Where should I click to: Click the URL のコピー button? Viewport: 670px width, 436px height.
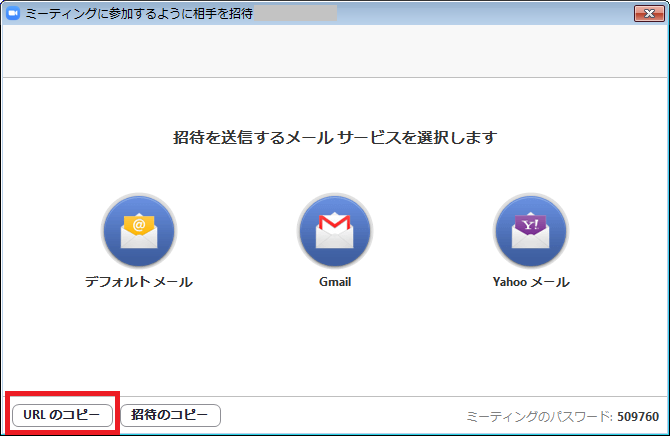(x=62, y=415)
